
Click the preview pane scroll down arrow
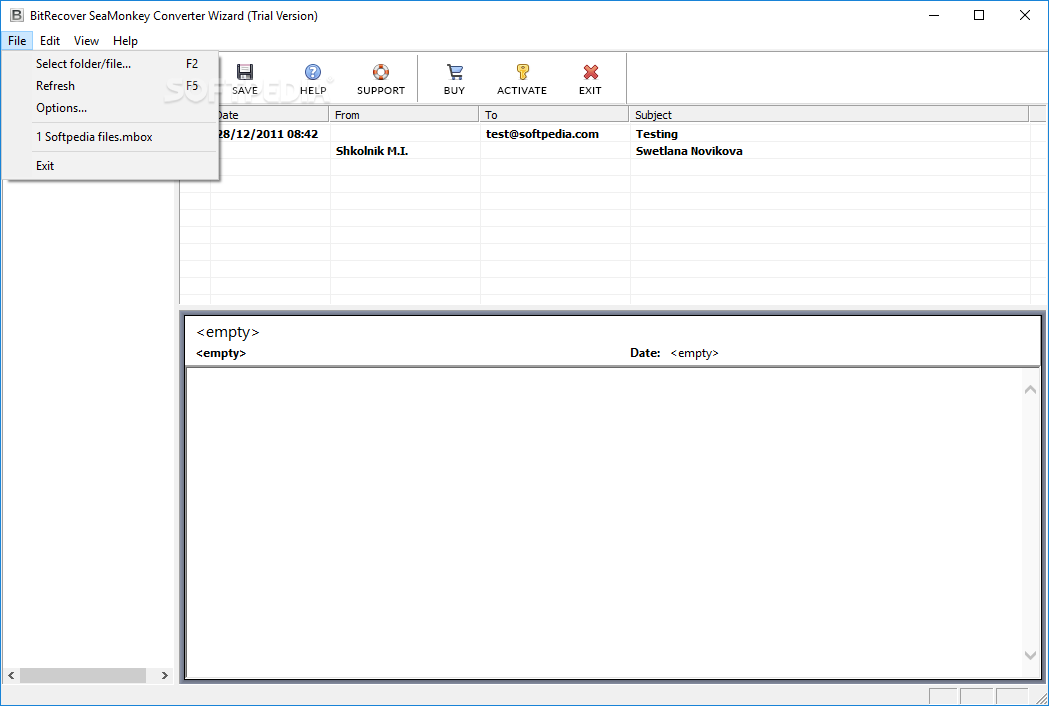coord(1030,655)
